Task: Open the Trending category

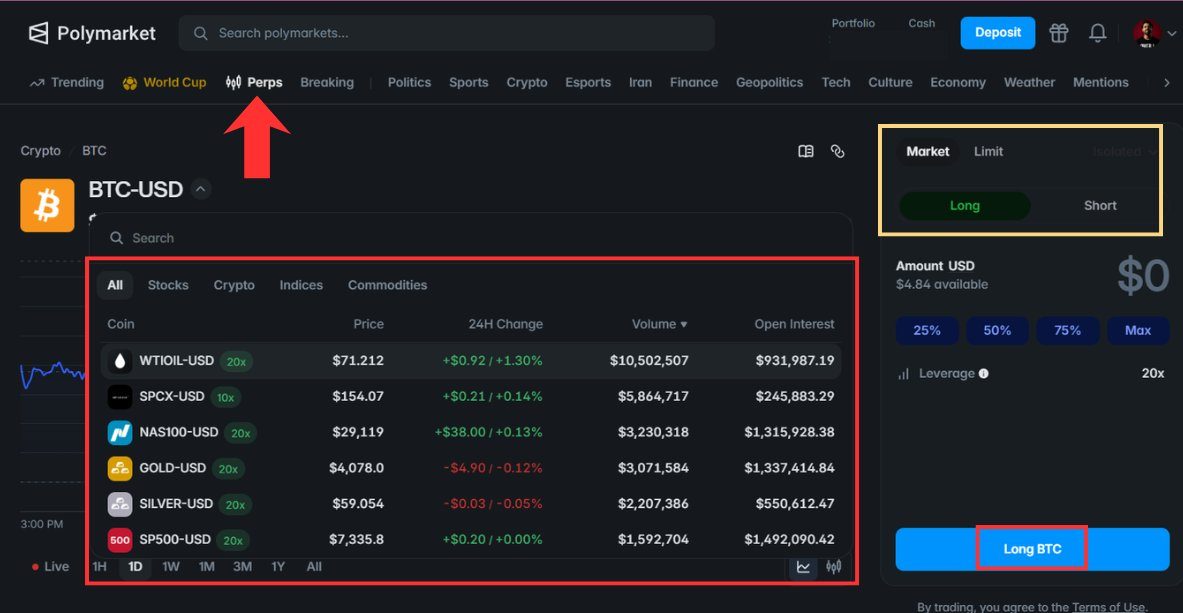Action: (66, 82)
